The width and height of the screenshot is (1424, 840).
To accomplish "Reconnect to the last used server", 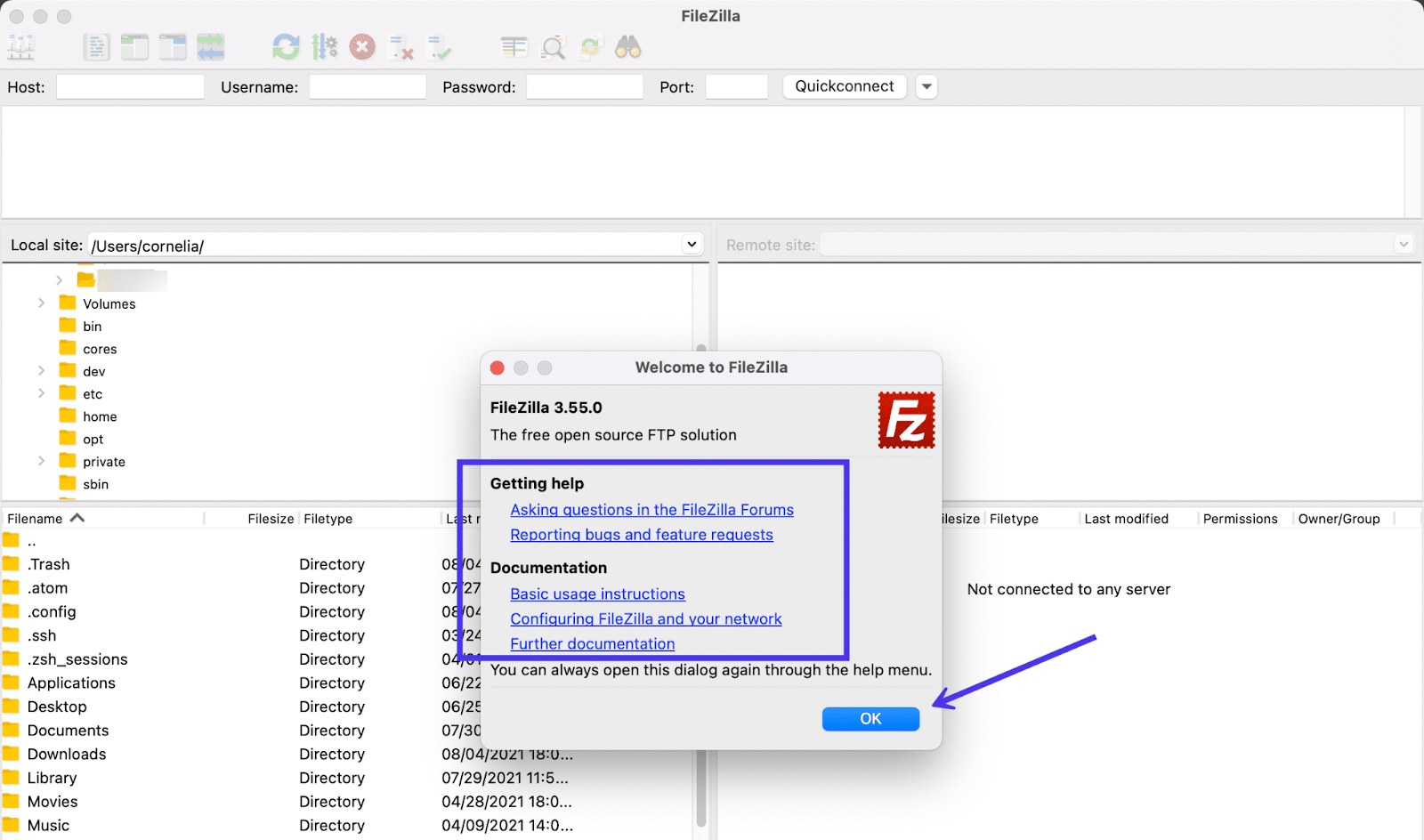I will point(439,46).
